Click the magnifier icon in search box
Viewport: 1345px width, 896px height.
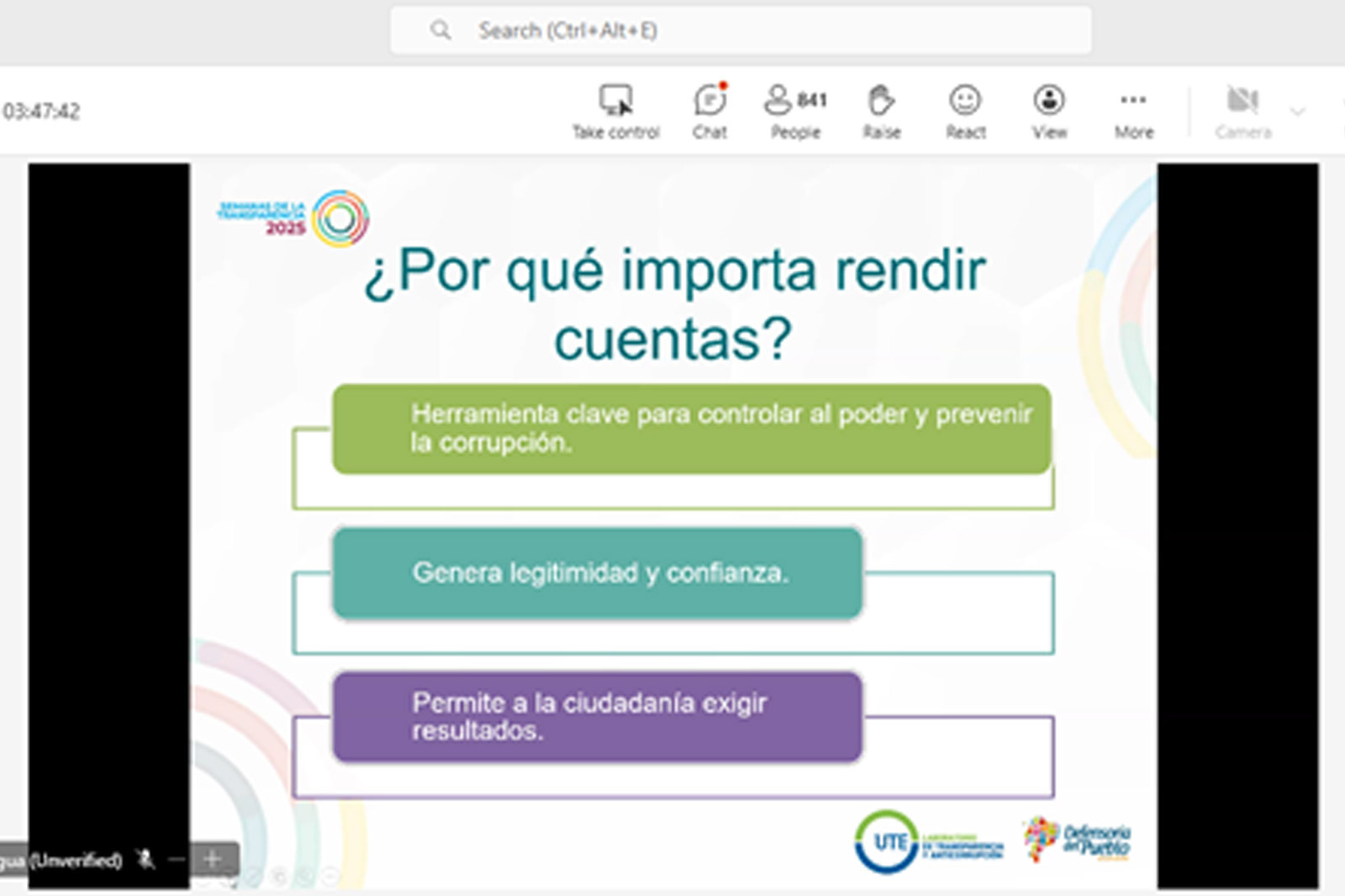(440, 30)
